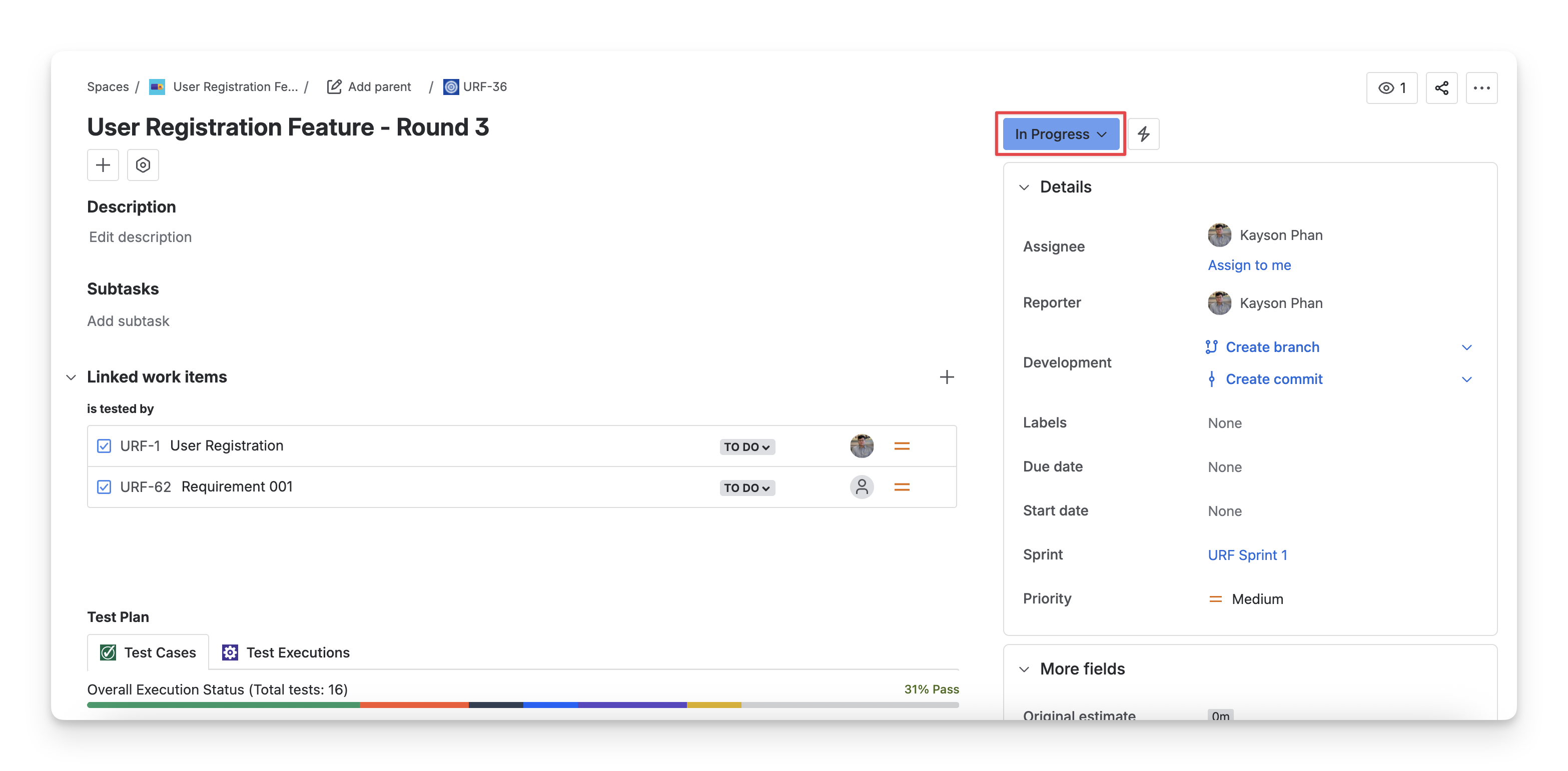Click plus icon to link work item
Screen dimensions: 1568x771
pos(946,376)
